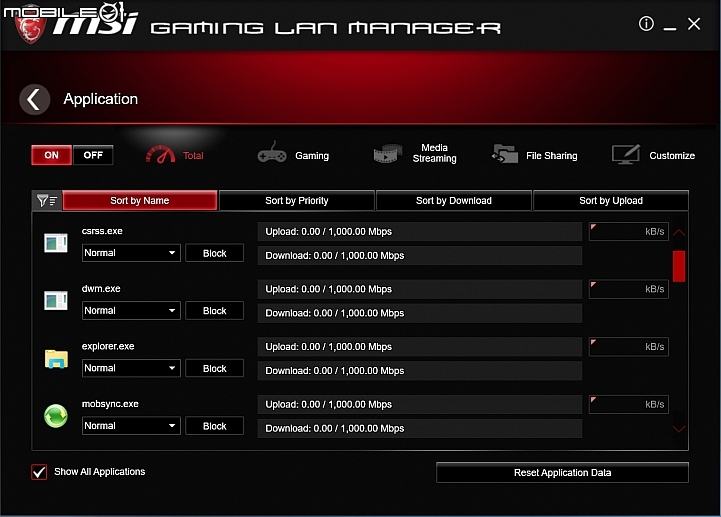721x517 pixels.
Task: Click mobsync.exe upload bandwidth bar
Action: click(x=420, y=404)
